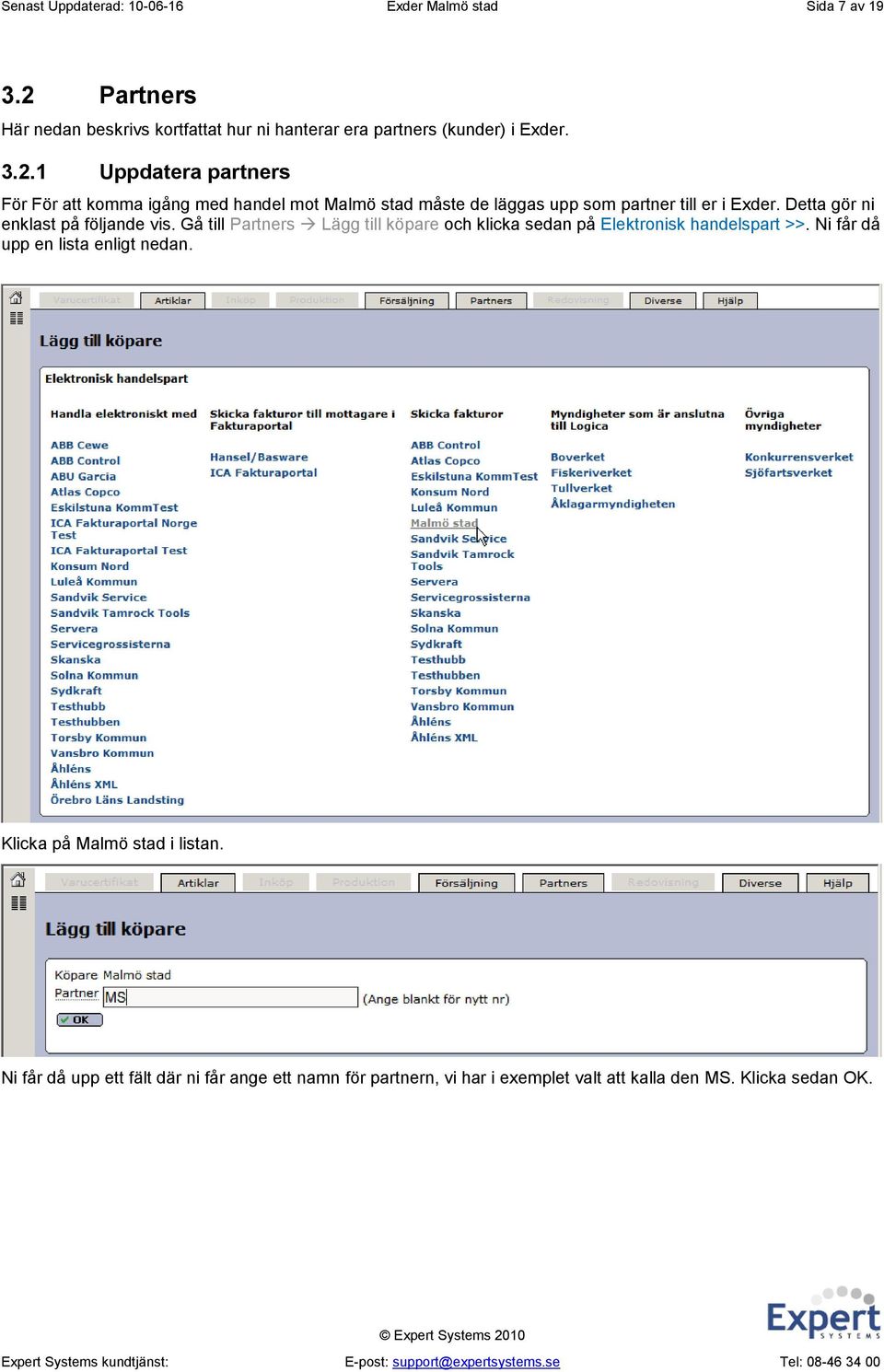Screen dimensions: 884x1372
Task: Open Försäljning menu above the Elektronisk handelspart list
Action: [x=407, y=300]
